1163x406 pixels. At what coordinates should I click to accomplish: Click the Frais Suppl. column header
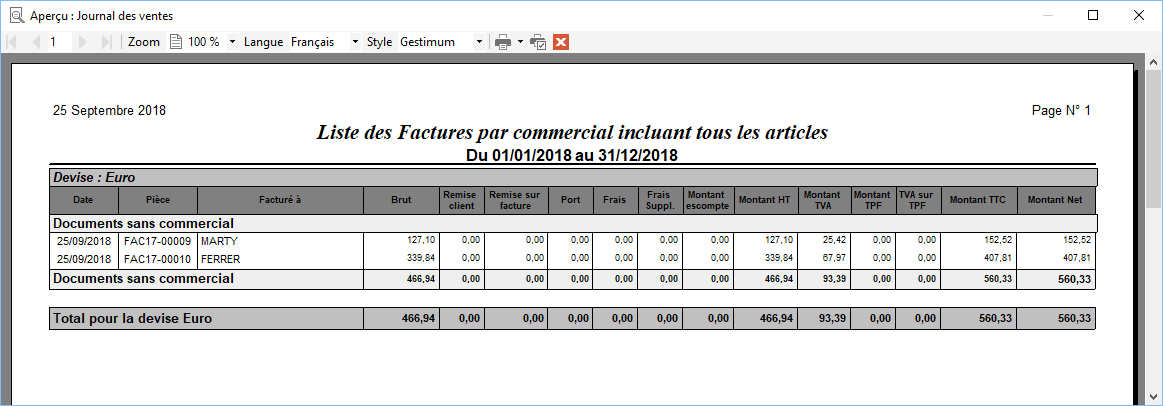coord(660,200)
